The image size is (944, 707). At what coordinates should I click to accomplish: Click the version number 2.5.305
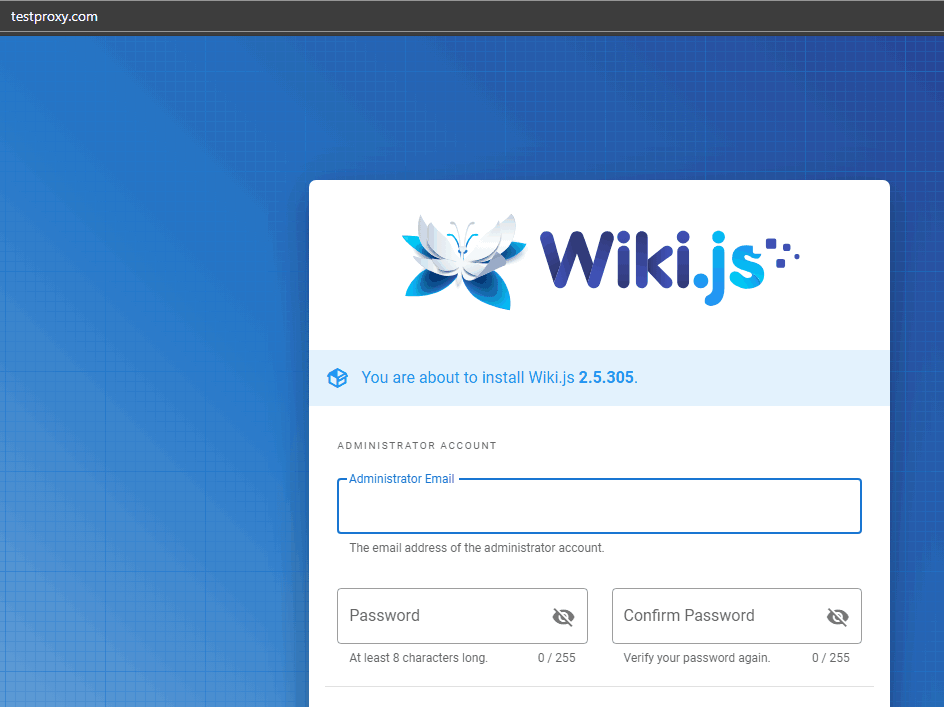pos(606,378)
